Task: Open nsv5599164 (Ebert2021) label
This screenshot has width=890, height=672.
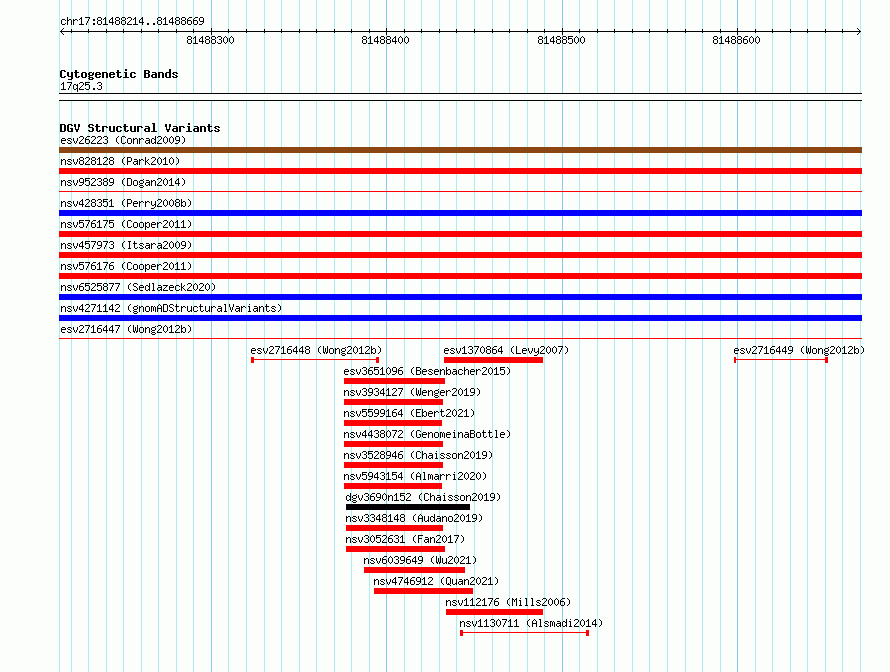Action: (409, 413)
